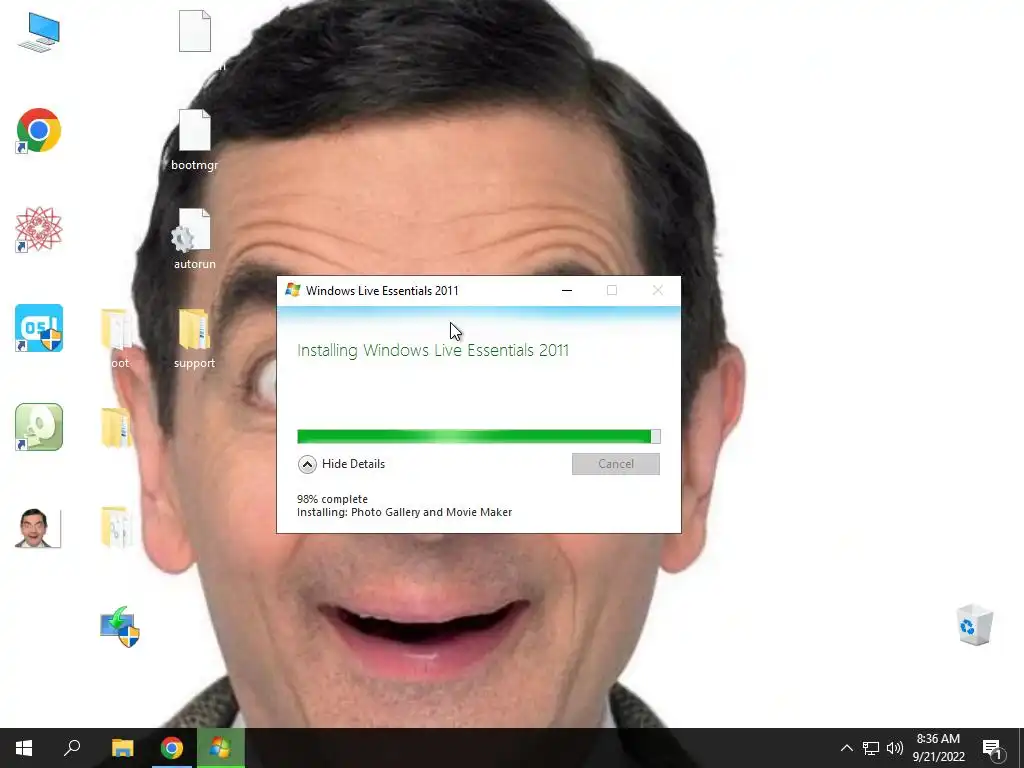
Task: Open the network status tray icon
Action: coord(871,748)
